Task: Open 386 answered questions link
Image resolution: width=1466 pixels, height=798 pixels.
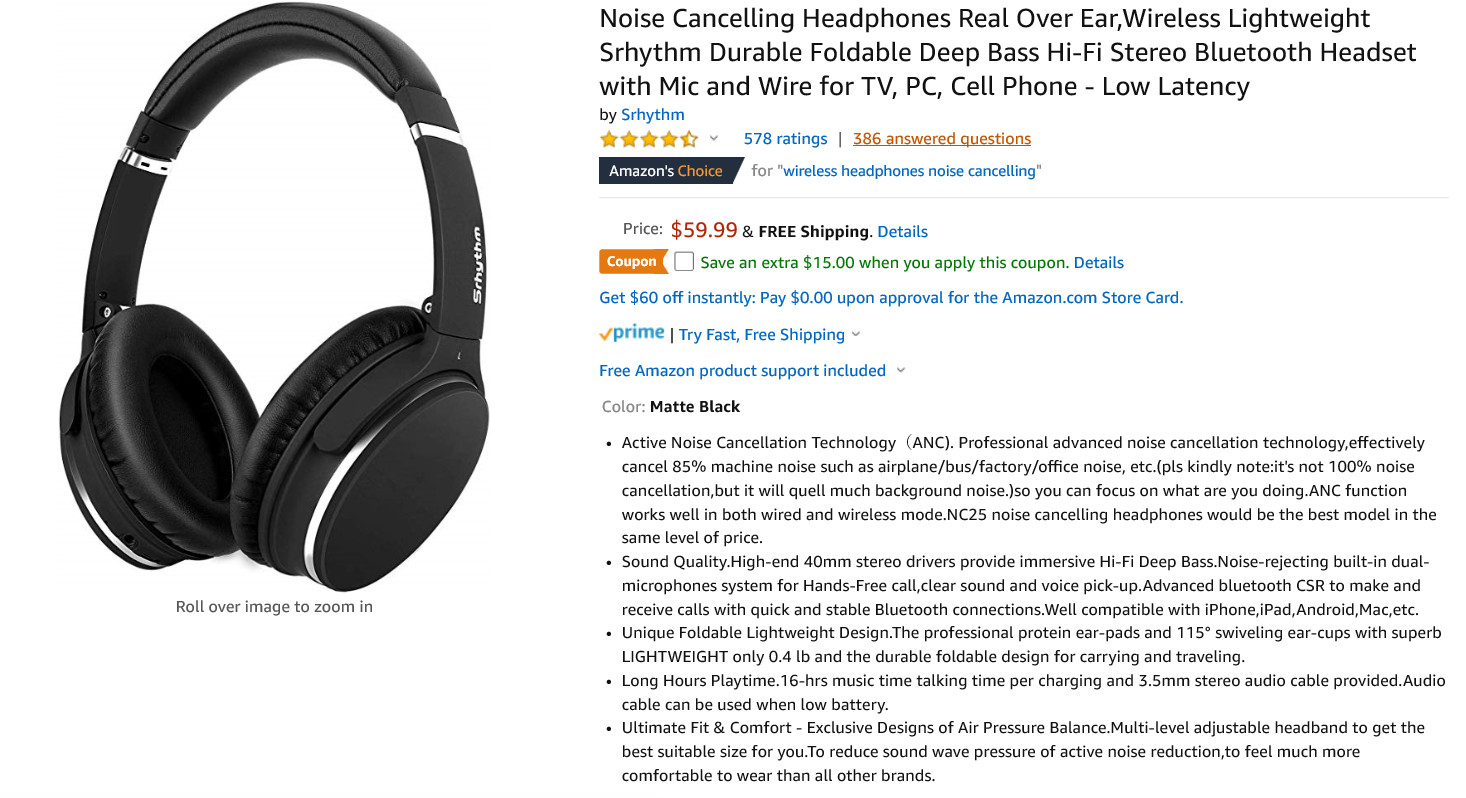Action: click(942, 139)
